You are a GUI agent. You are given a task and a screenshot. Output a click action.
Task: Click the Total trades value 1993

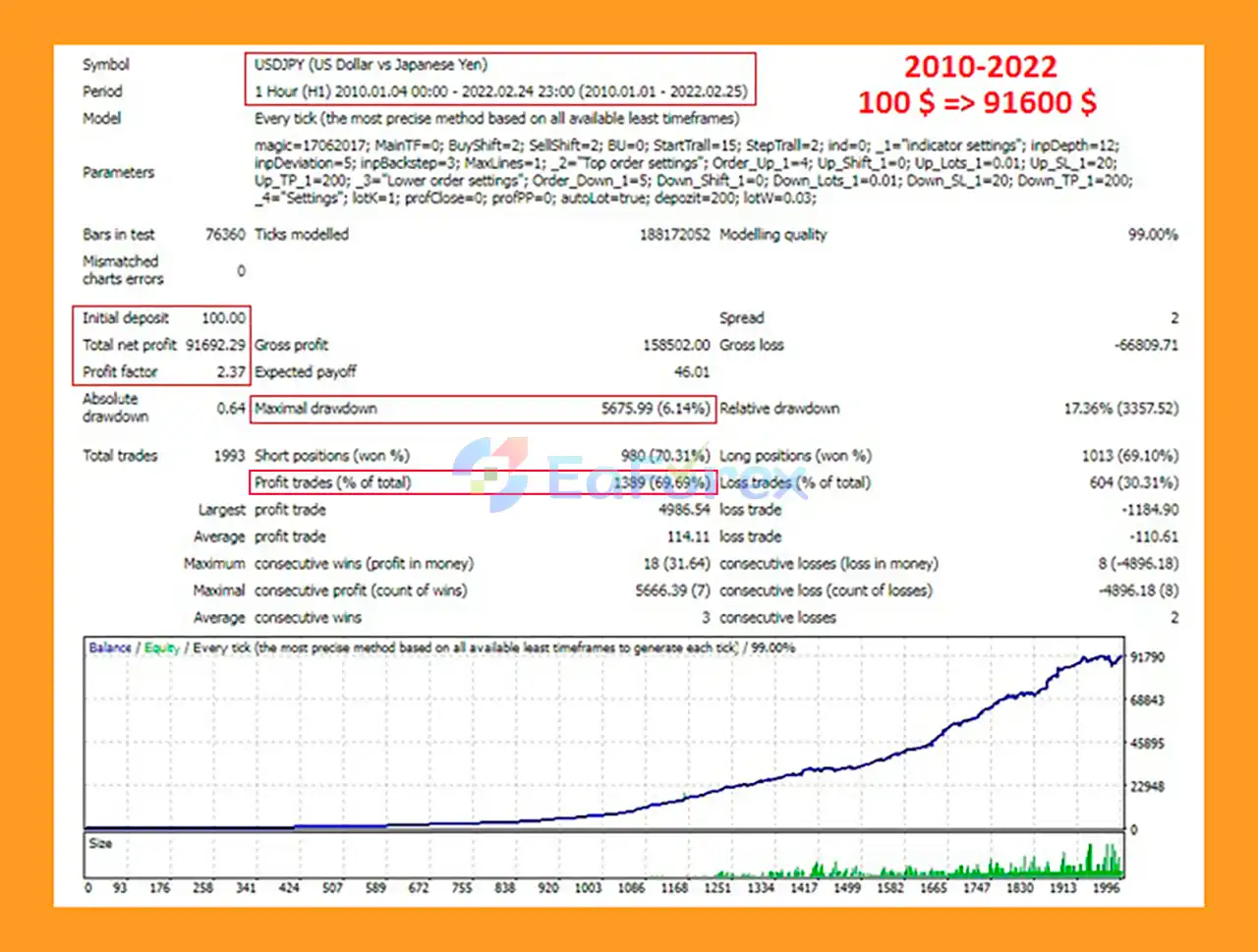point(229,456)
